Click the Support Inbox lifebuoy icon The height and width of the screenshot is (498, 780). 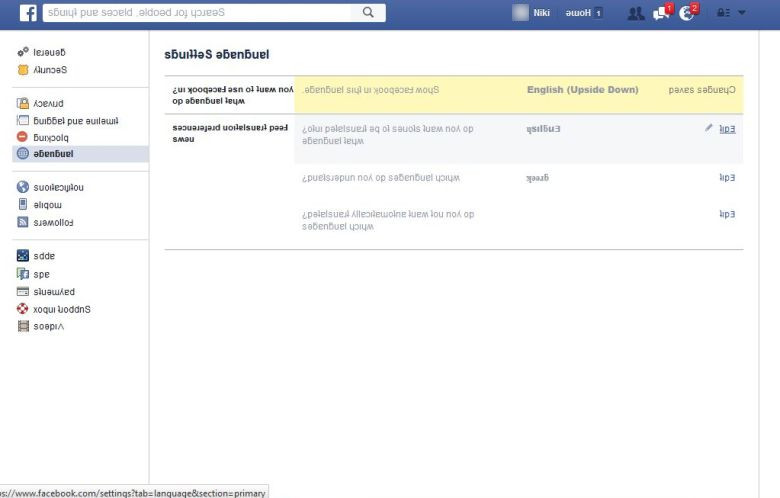[x=23, y=309]
